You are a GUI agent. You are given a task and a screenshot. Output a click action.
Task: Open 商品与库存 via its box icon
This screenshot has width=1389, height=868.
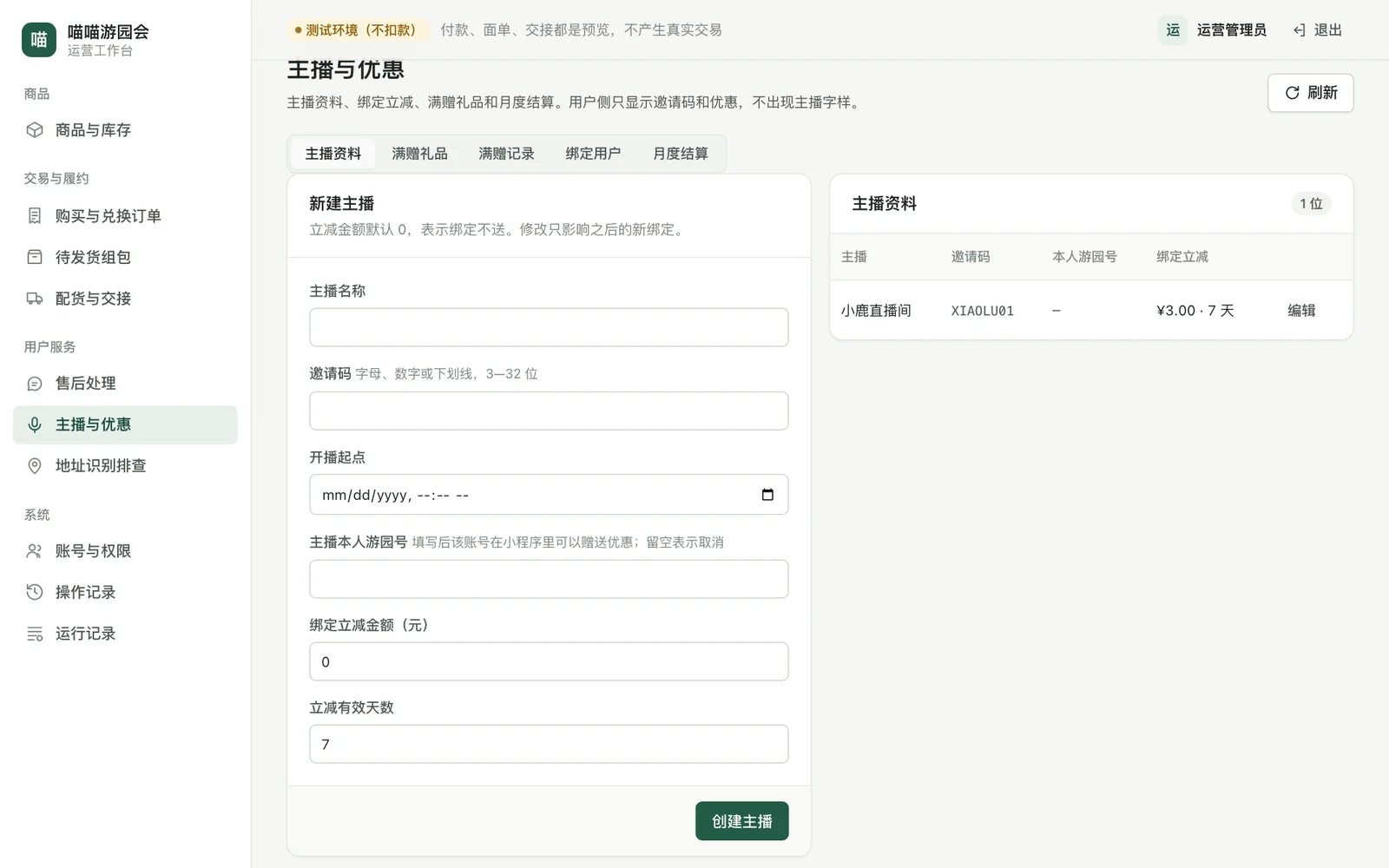click(x=35, y=130)
